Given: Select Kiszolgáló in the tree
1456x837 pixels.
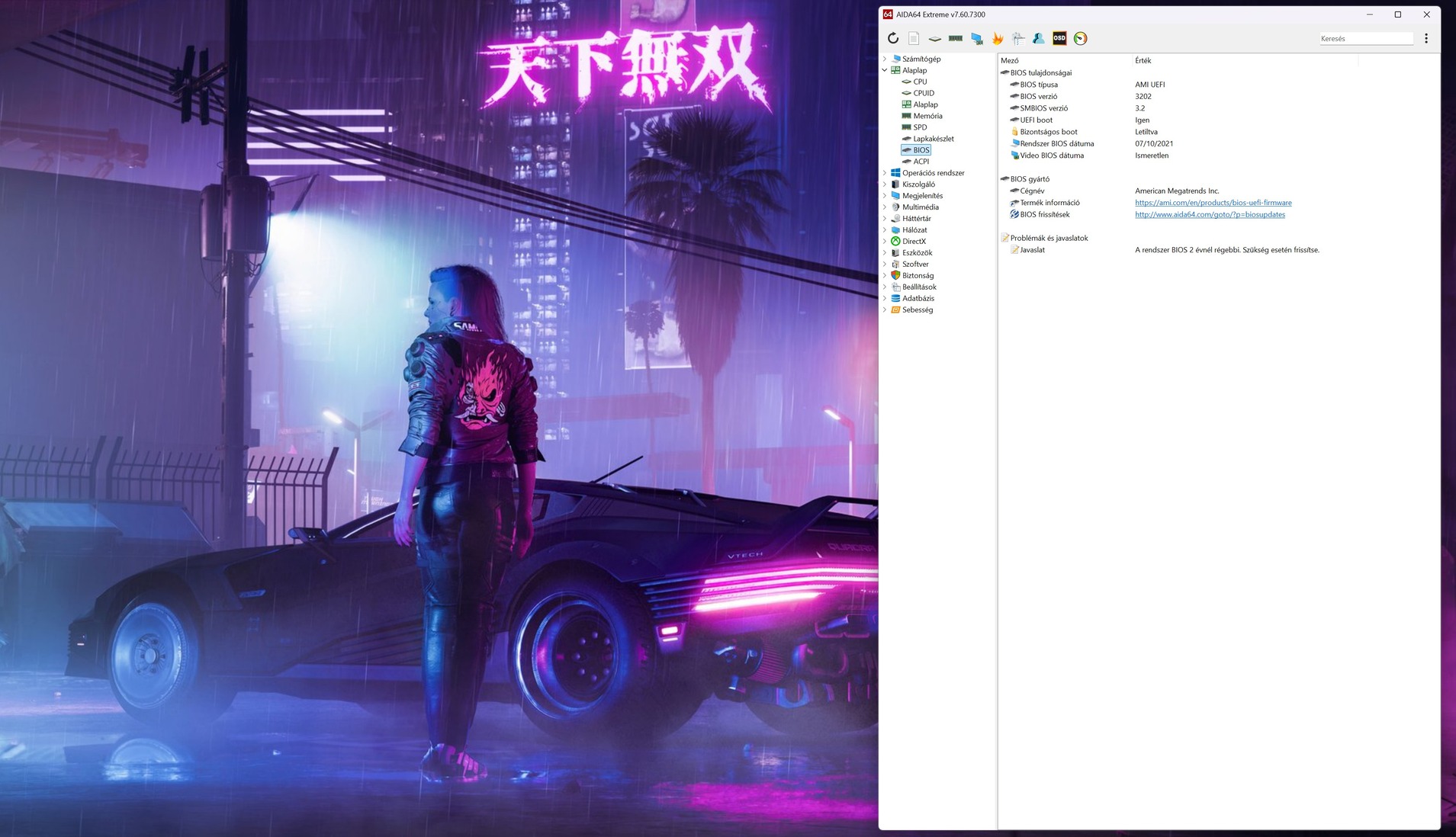Looking at the screenshot, I should pos(918,184).
